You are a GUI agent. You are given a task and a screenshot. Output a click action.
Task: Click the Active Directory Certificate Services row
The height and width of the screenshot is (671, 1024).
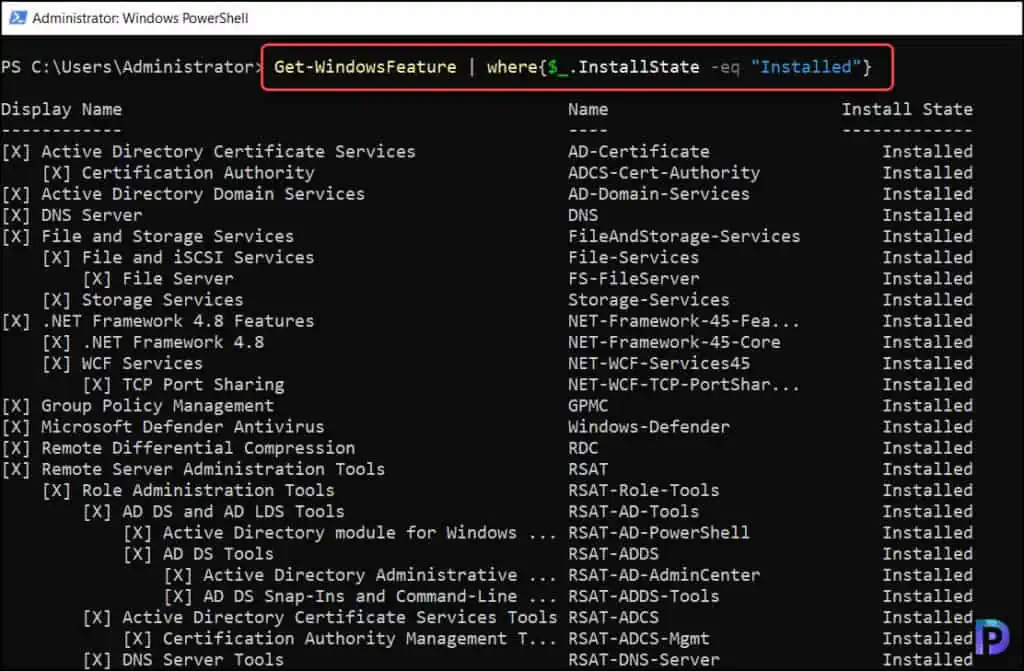[487, 152]
